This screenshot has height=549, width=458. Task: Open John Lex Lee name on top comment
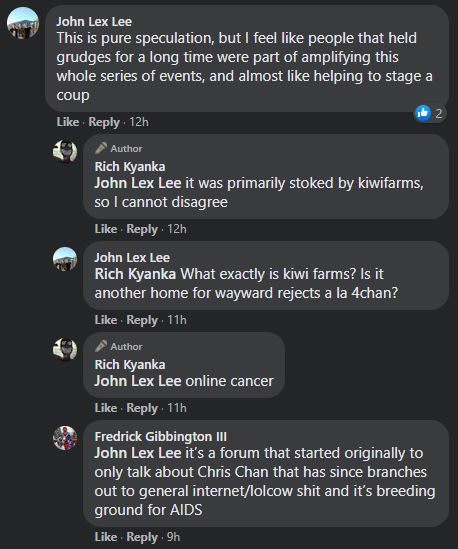coord(94,22)
